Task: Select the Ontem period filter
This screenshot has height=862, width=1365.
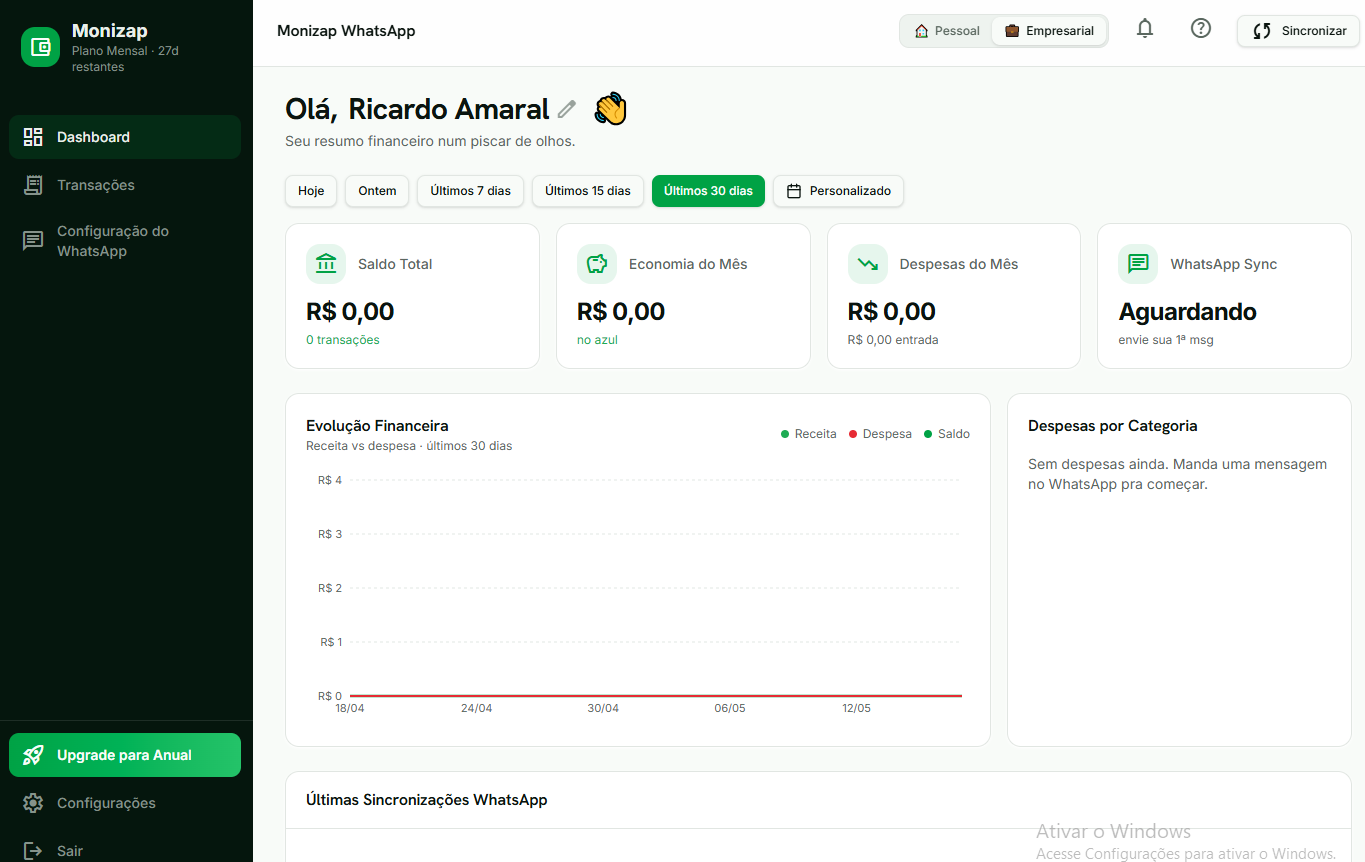Action: (x=377, y=191)
